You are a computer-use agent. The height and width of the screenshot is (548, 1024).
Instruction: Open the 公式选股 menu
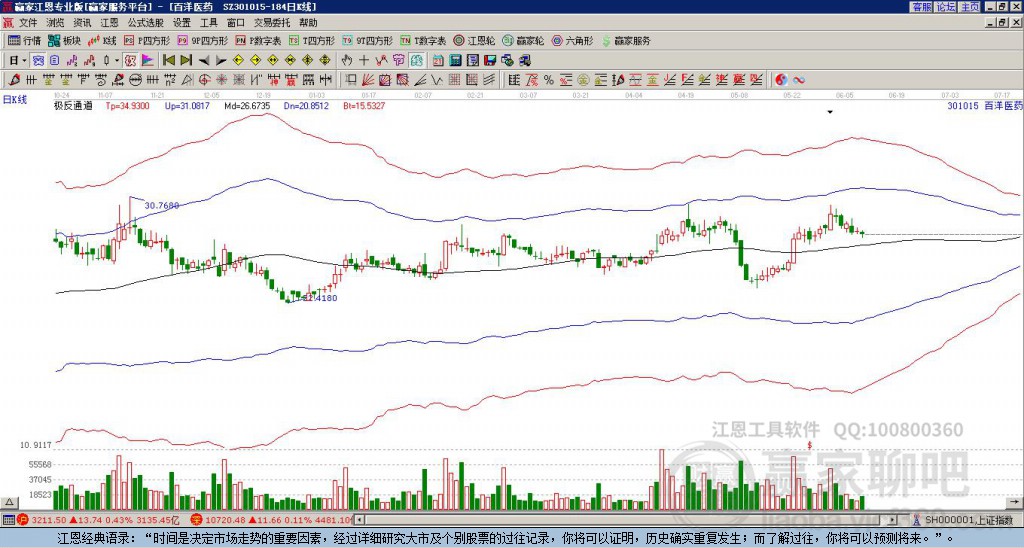click(x=146, y=23)
